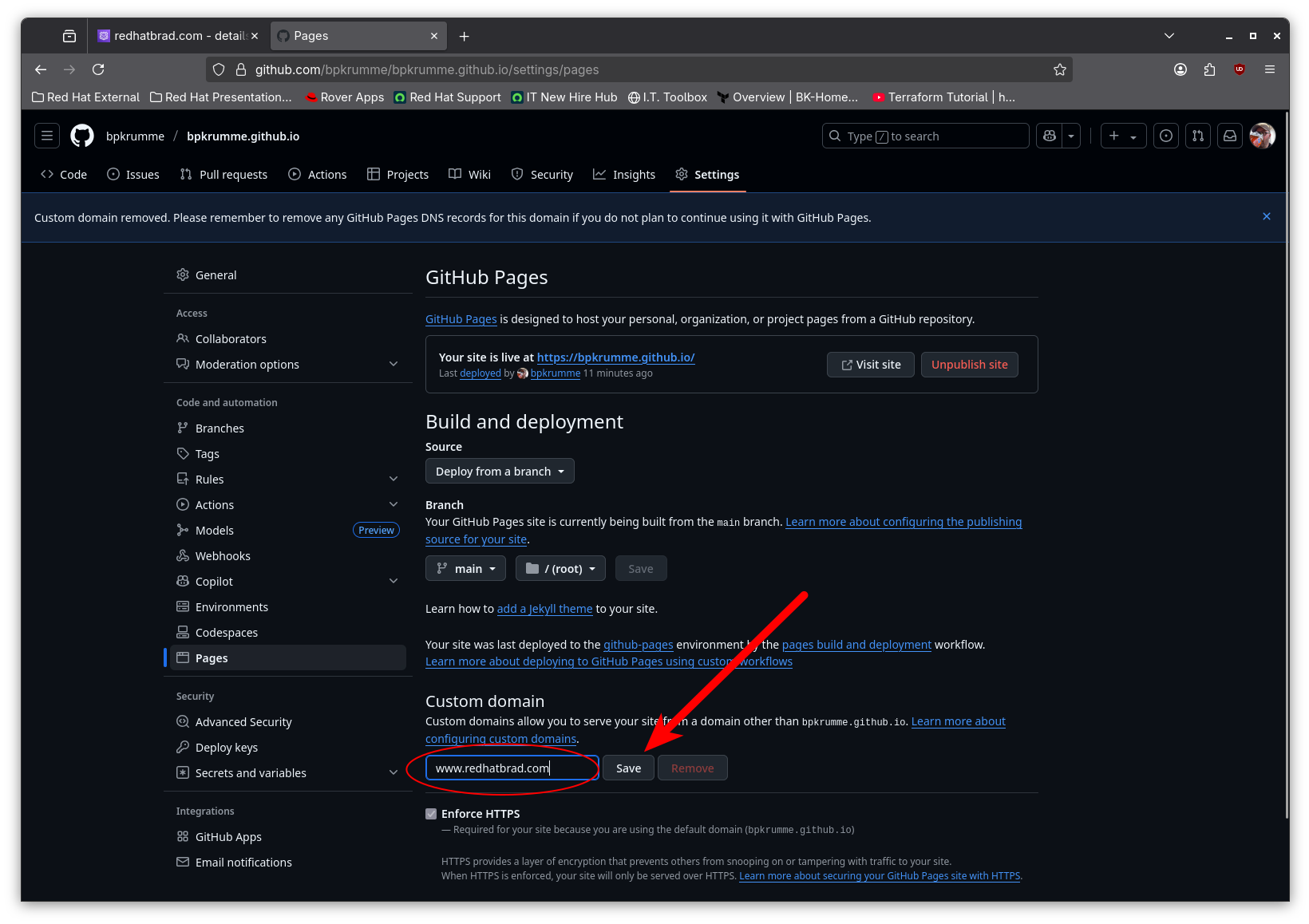The image size is (1309, 924).
Task: Dismiss the custom domain removed banner
Action: (x=1267, y=216)
